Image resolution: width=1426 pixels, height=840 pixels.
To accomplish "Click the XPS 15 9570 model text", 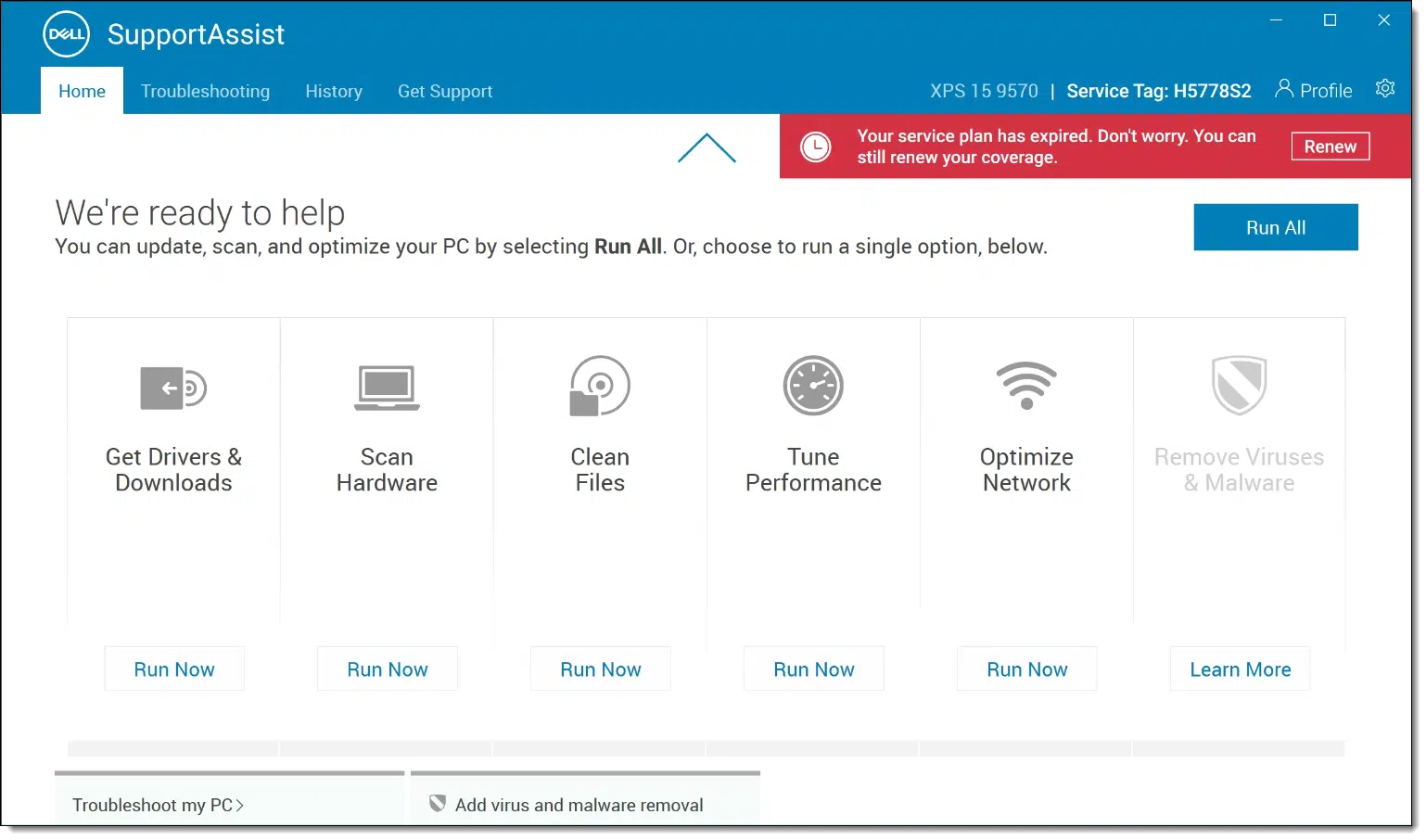I will (984, 91).
